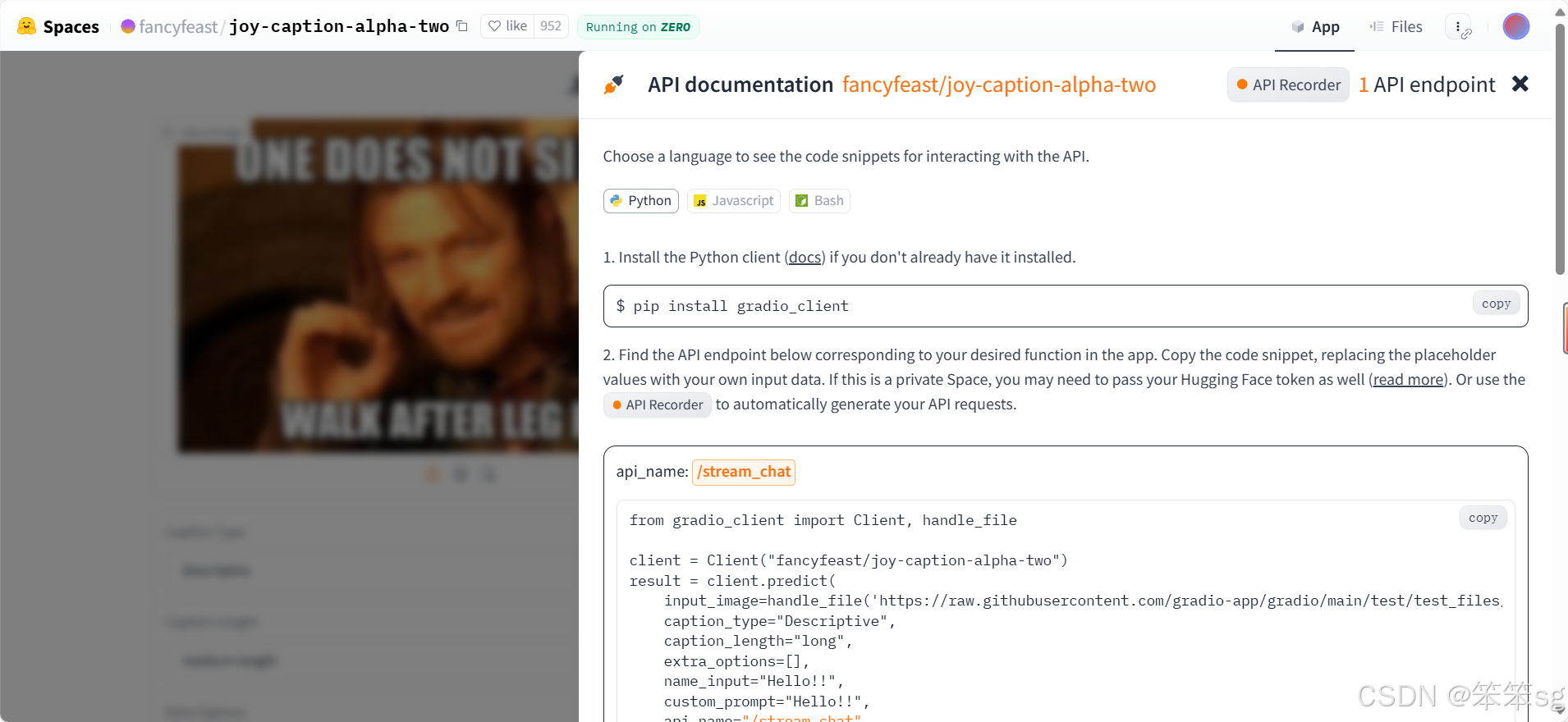Click the caption_type="Descriptive" code line
1568x722 pixels.
[780, 621]
